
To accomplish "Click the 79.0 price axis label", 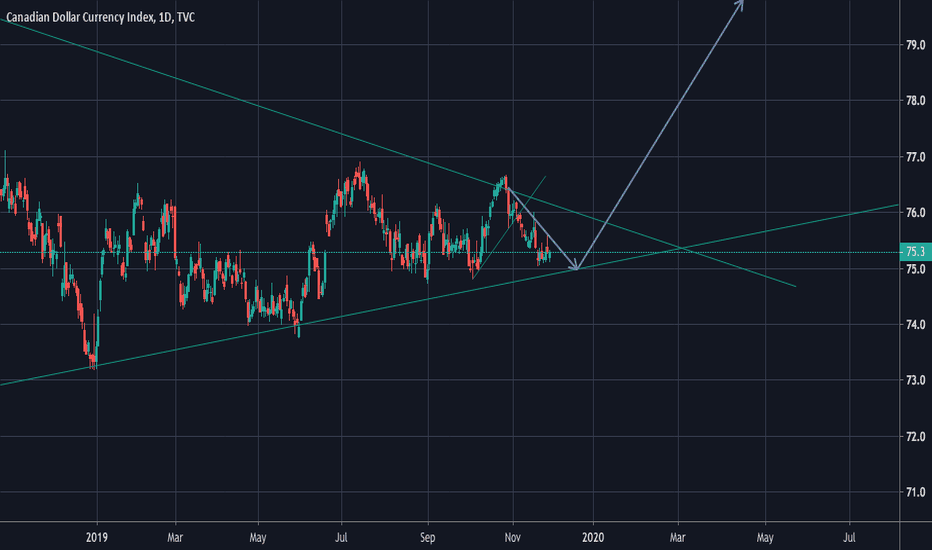I will [916, 45].
